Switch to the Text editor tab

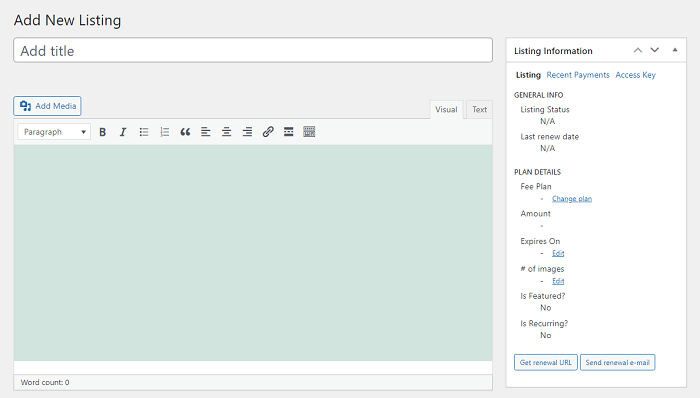[x=479, y=110]
